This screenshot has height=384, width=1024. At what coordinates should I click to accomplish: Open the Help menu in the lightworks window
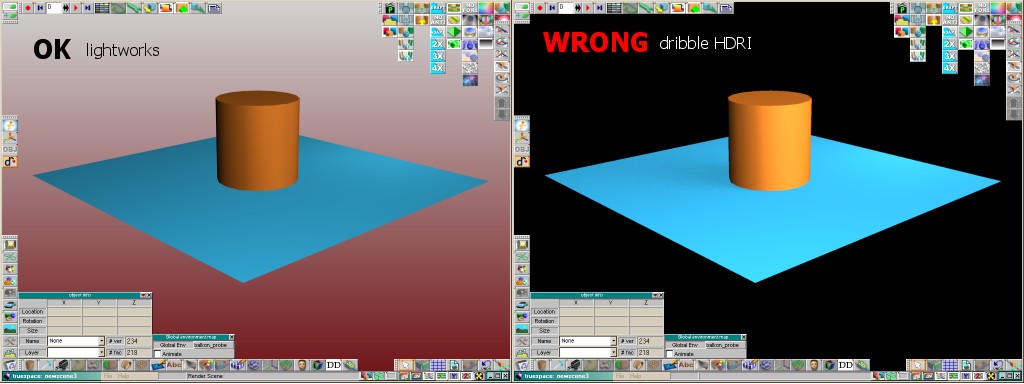(x=123, y=376)
